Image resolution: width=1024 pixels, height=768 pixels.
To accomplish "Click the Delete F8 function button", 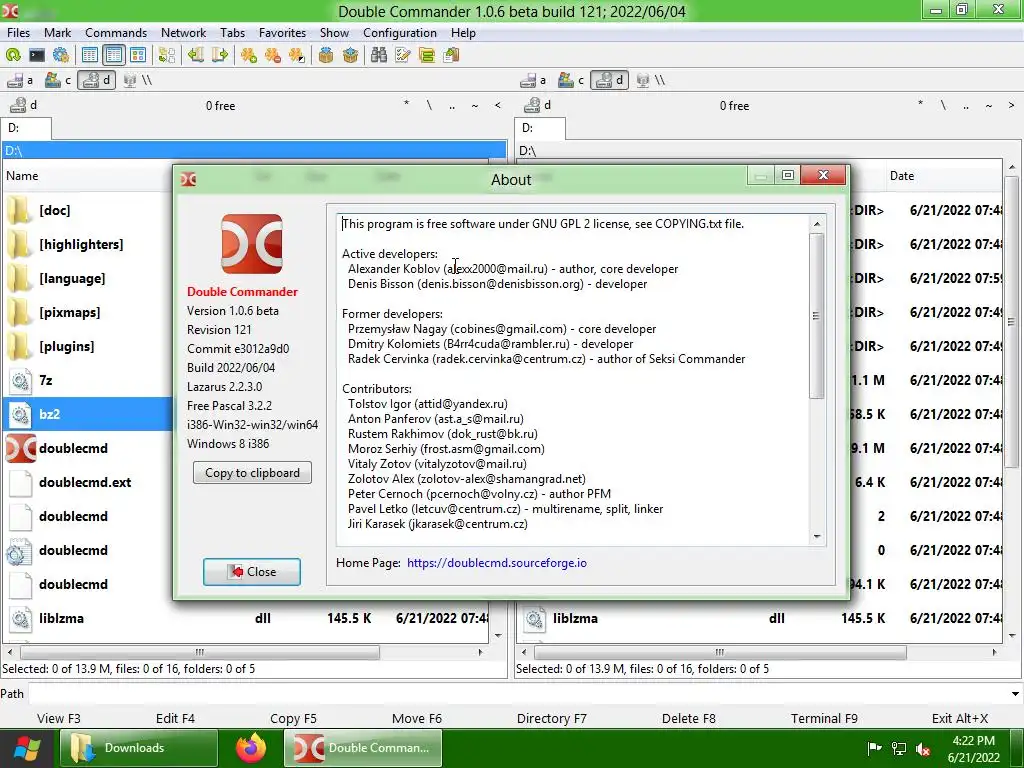I will [x=688, y=718].
